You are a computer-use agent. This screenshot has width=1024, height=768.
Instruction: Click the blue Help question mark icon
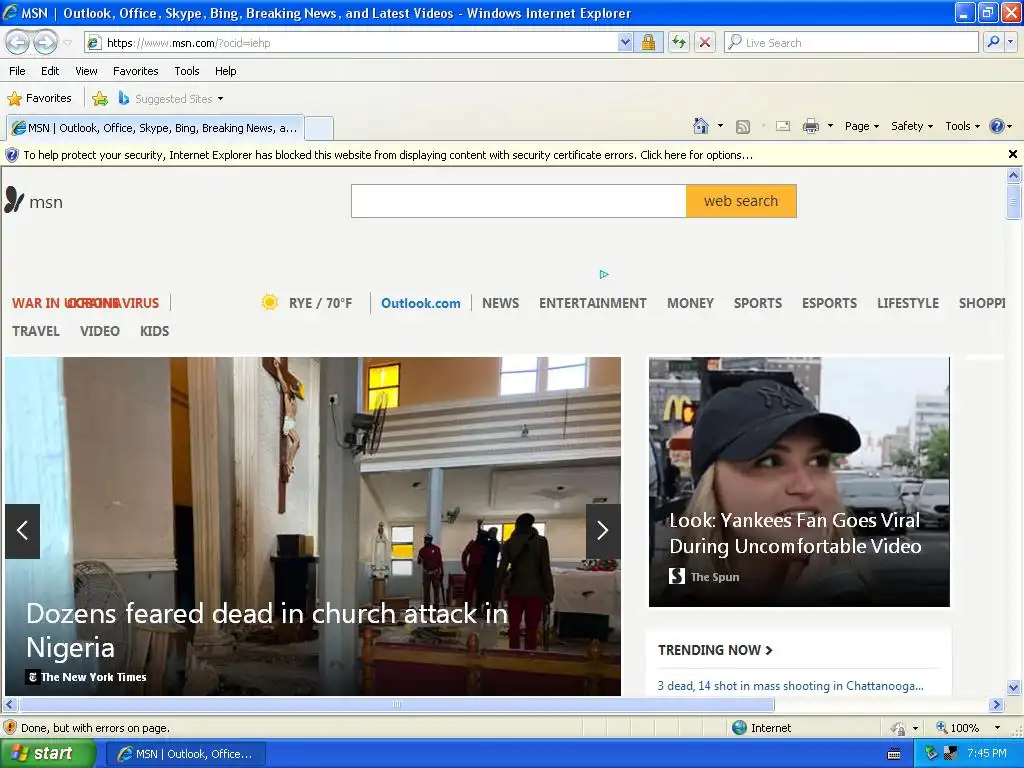pos(997,126)
